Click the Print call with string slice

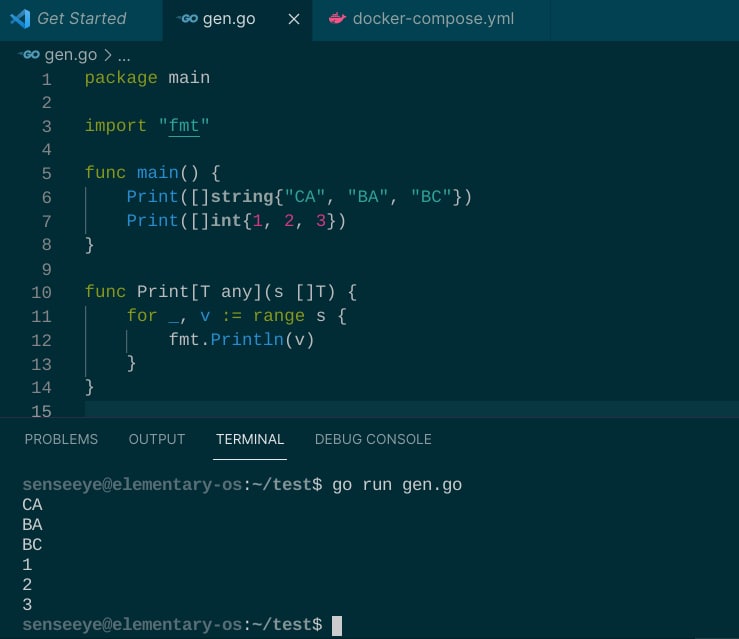tap(152, 197)
